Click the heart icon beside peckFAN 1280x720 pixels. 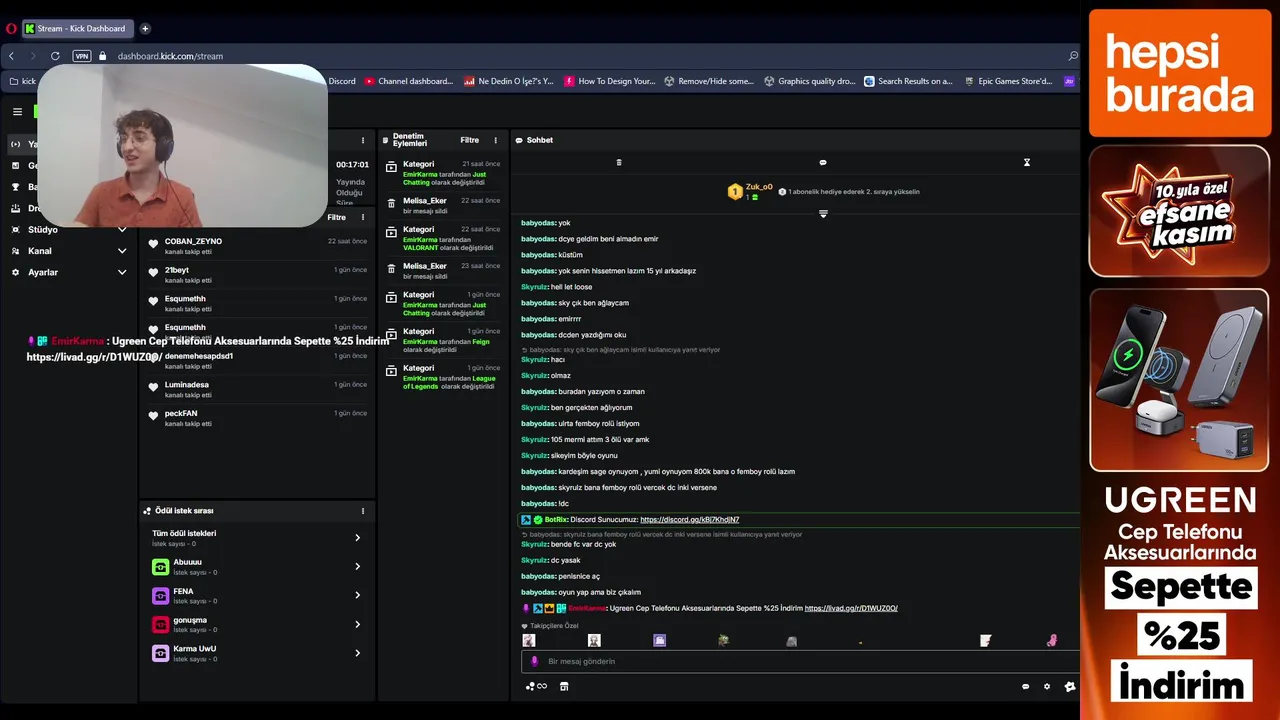(153, 415)
